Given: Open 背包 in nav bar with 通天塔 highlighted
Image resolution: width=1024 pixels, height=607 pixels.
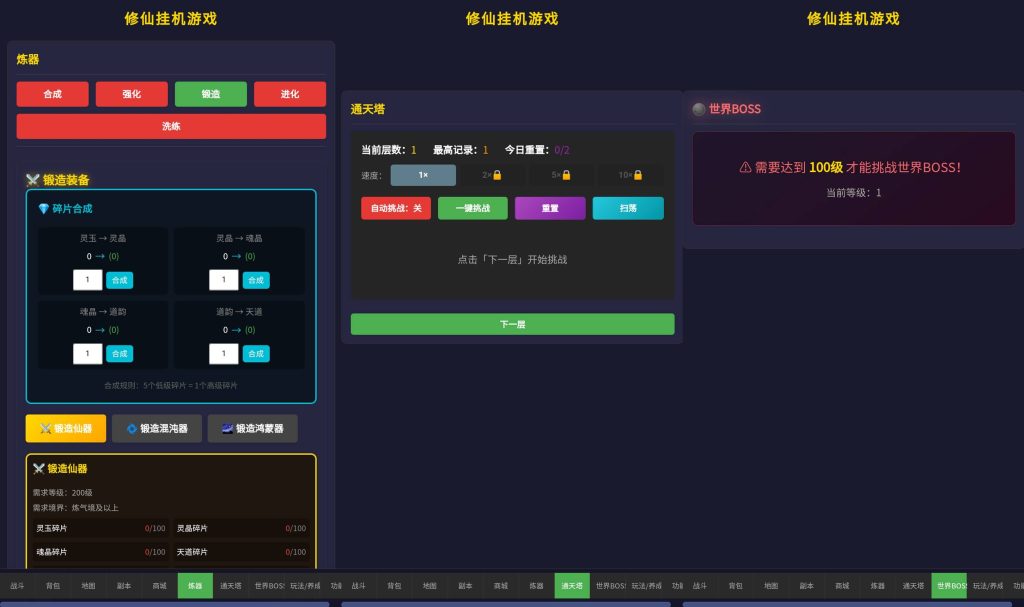Looking at the screenshot, I should (394, 585).
